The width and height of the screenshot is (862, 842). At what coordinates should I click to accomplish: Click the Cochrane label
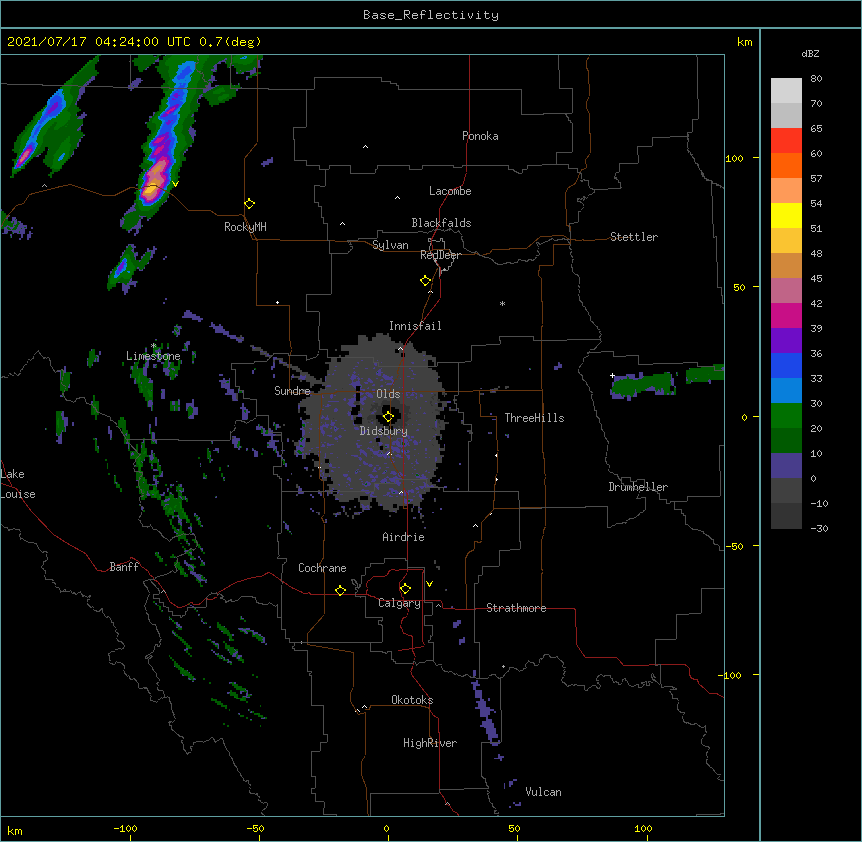[322, 568]
